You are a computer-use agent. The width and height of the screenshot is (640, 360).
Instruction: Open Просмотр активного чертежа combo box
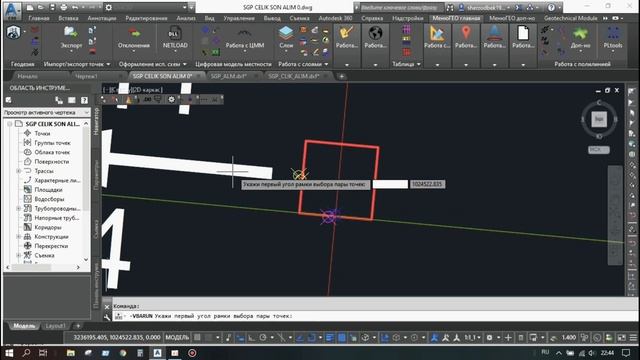(47, 112)
